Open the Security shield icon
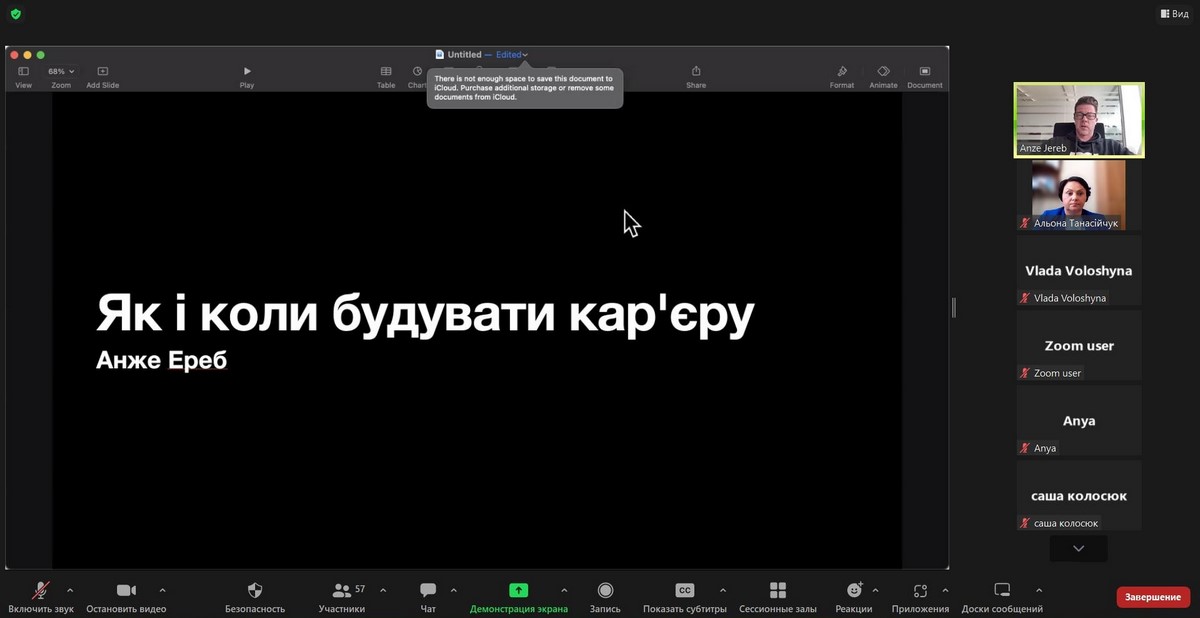The width and height of the screenshot is (1200, 618). point(254,590)
